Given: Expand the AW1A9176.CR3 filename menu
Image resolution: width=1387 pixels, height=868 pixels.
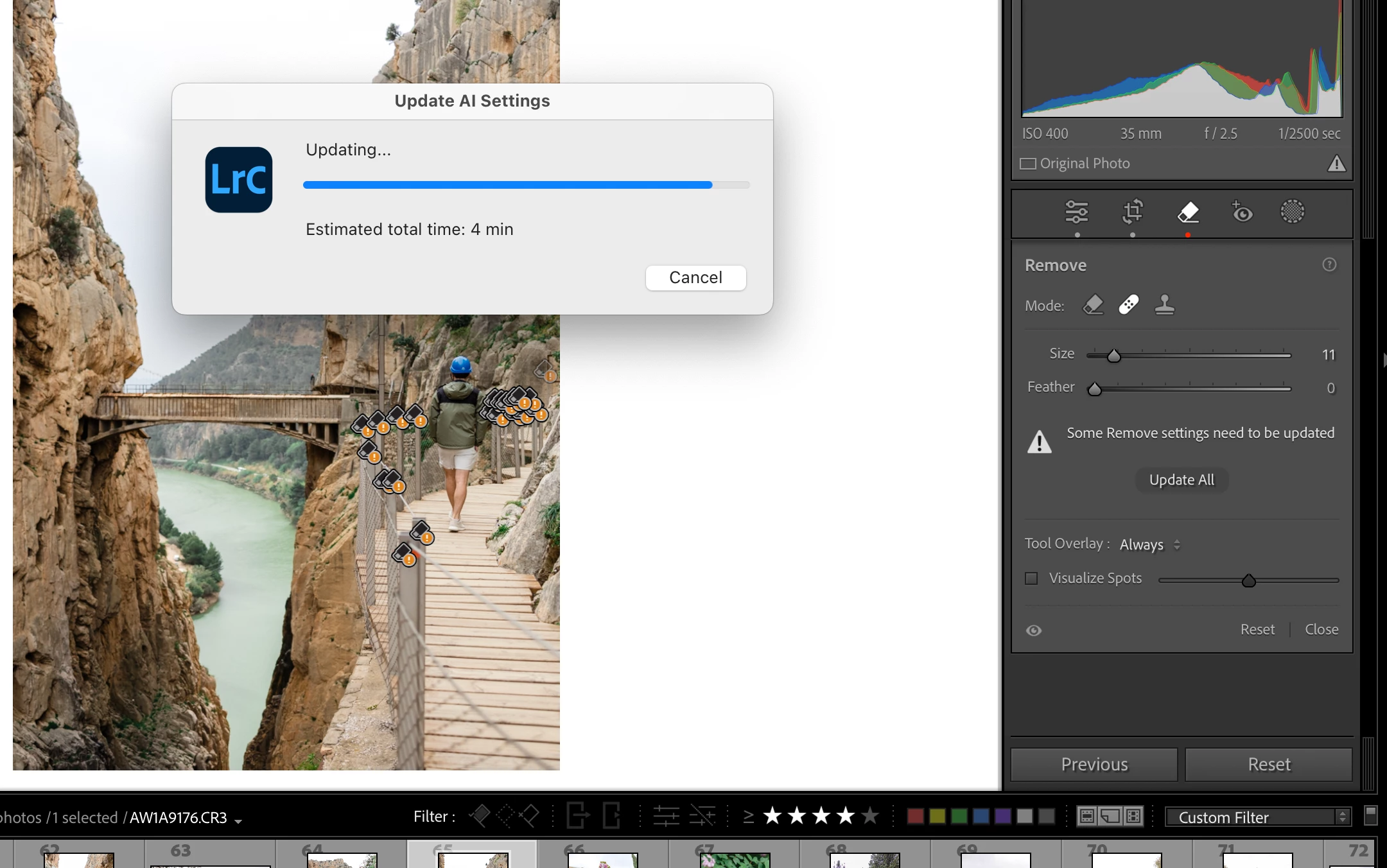Looking at the screenshot, I should pyautogui.click(x=238, y=821).
